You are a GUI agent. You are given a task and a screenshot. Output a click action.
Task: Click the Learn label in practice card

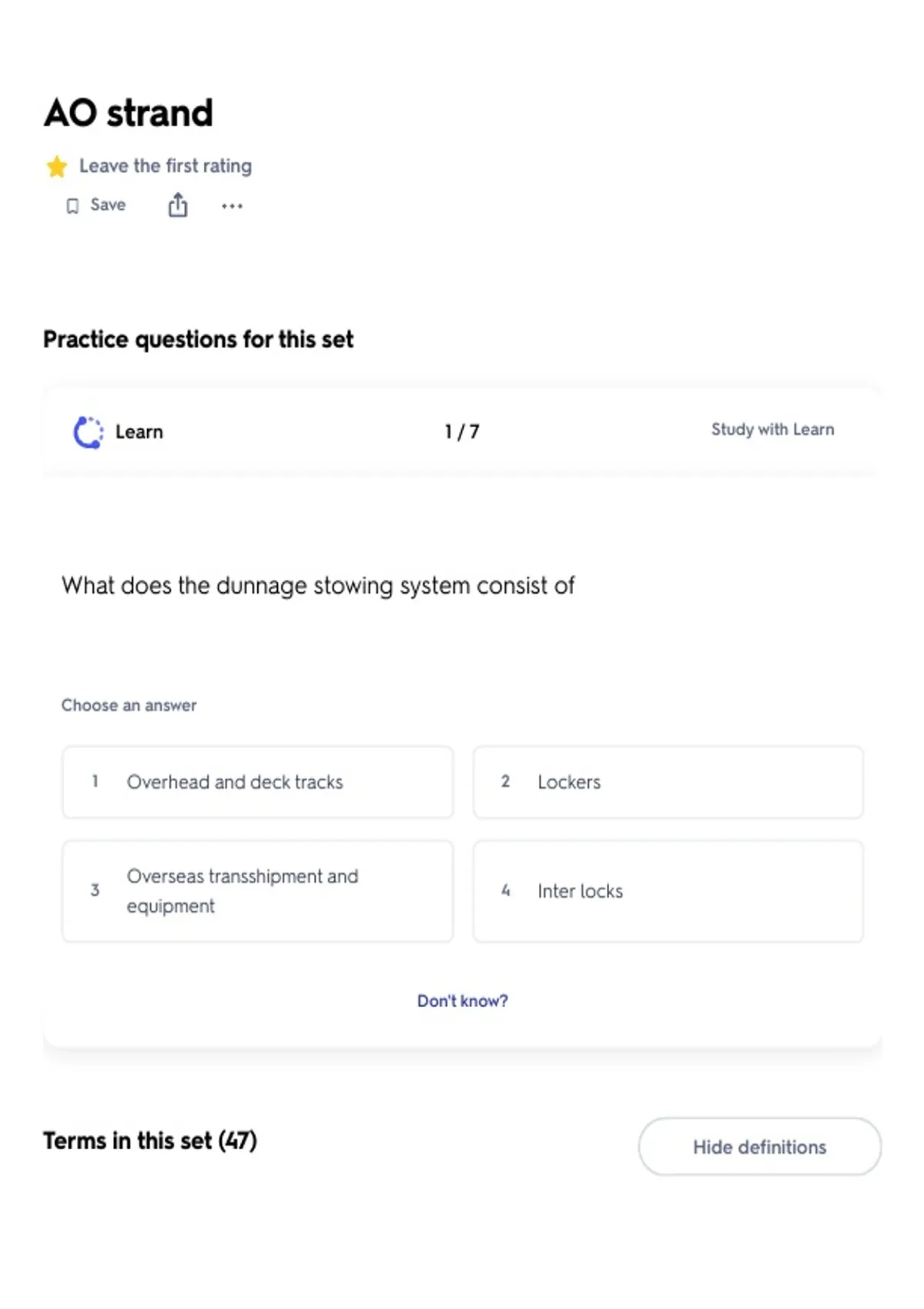tap(139, 432)
